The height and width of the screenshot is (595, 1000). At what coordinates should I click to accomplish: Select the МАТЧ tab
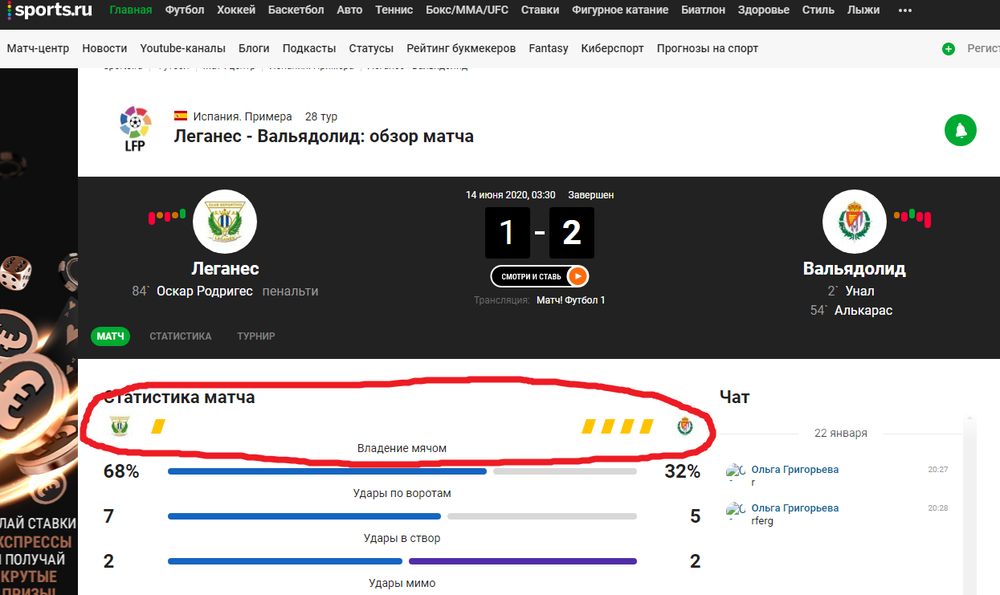click(x=110, y=336)
